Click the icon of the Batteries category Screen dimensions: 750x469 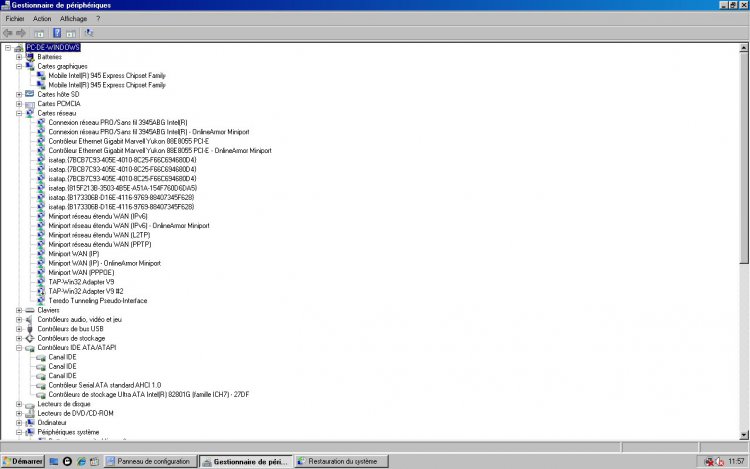pos(30,57)
